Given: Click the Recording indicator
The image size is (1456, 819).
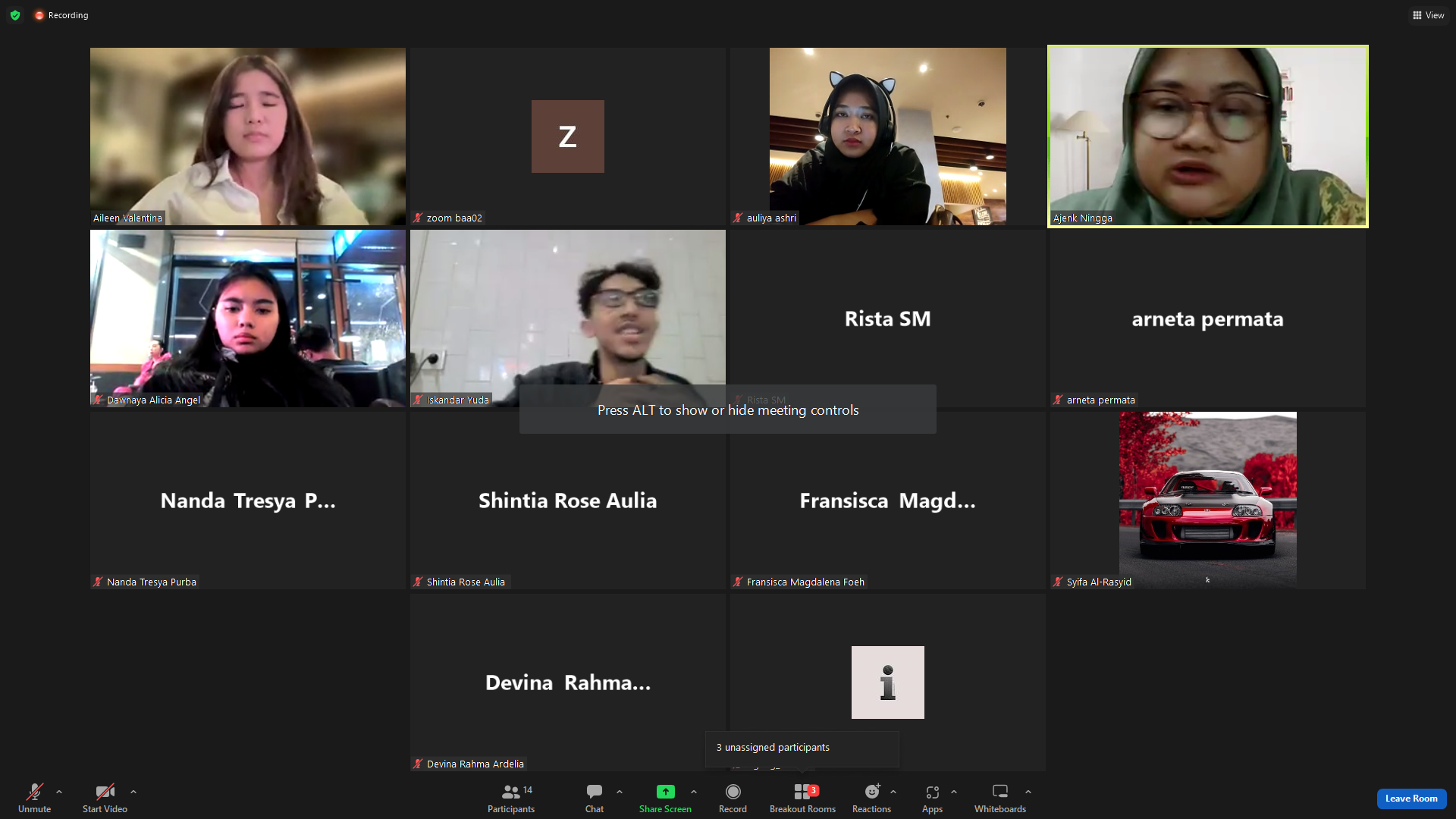Looking at the screenshot, I should click(x=61, y=15).
